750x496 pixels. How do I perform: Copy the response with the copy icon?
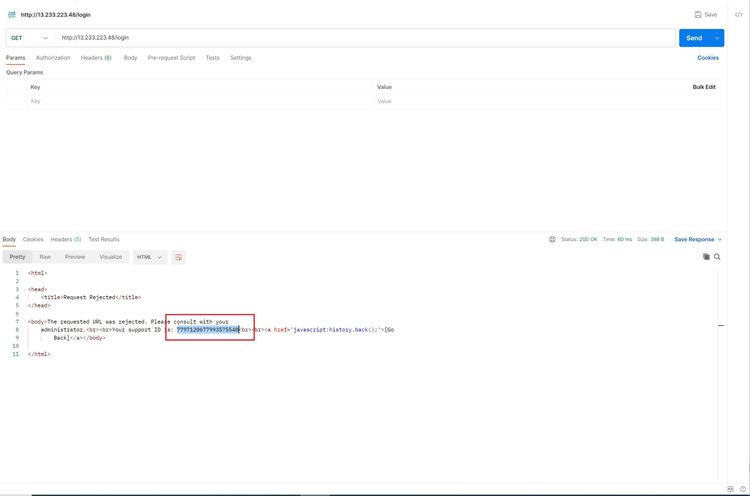click(x=706, y=257)
